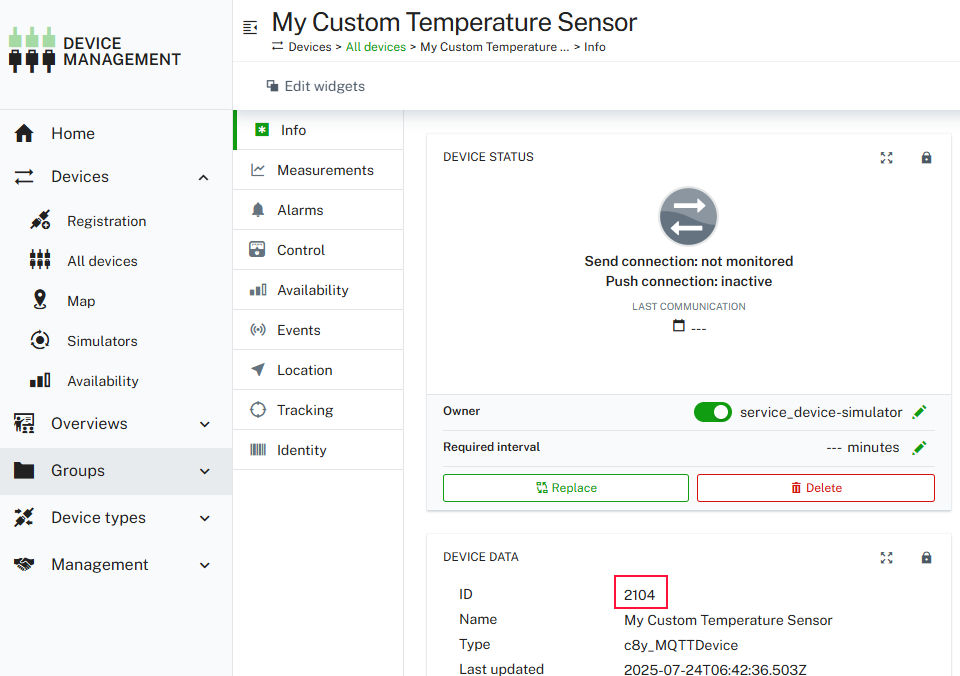
Task: Click the collapse navigator icon beside the title
Action: tap(250, 27)
